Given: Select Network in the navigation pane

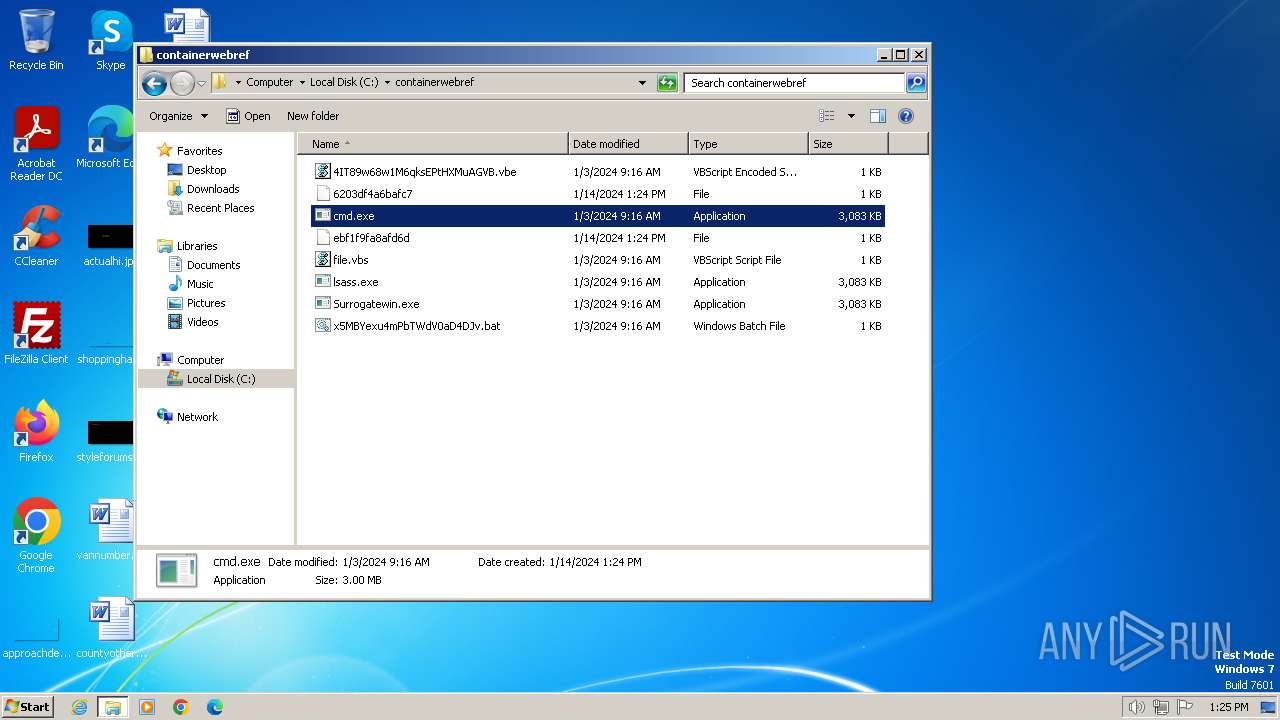Looking at the screenshot, I should 197,417.
